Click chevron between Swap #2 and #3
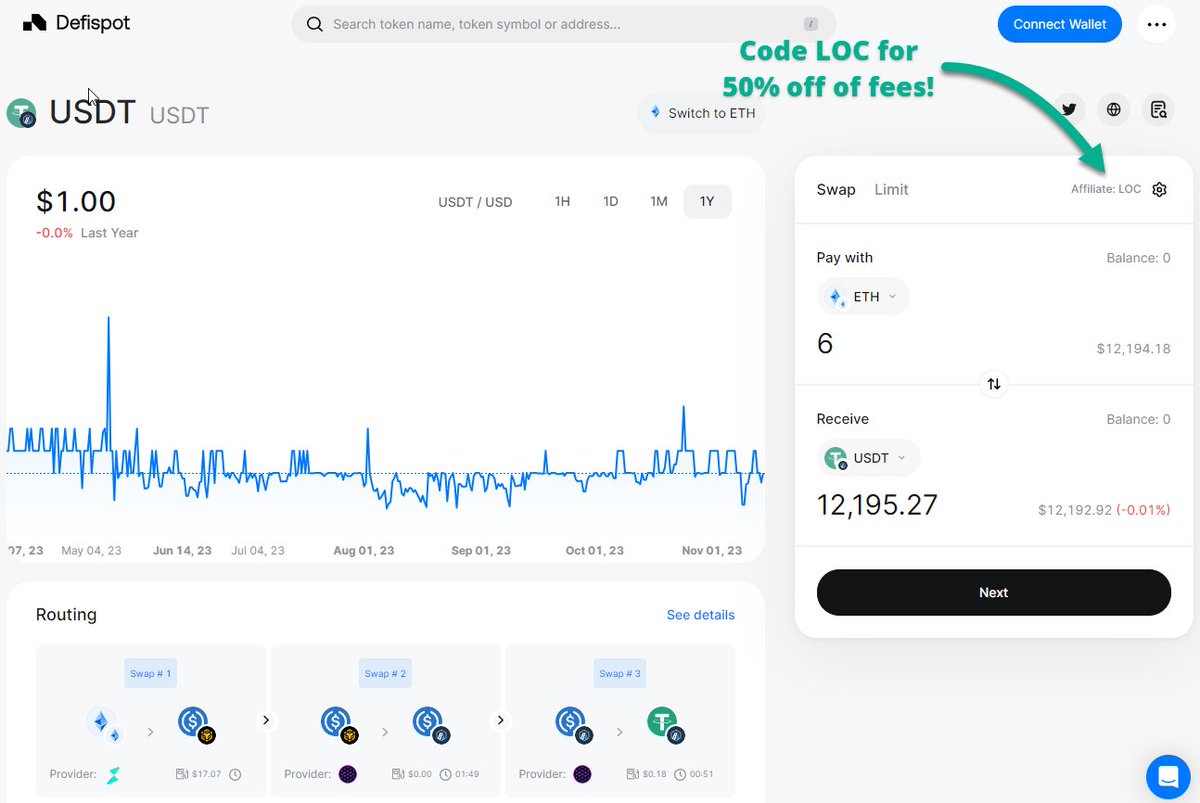The image size is (1200, 803). (501, 720)
